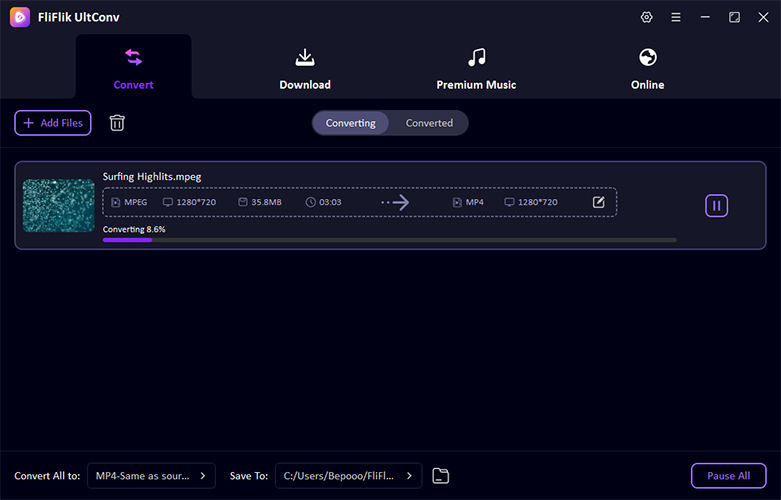This screenshot has width=781, height=500.
Task: Click the Converting 8.6% status text
Action: (x=134, y=229)
